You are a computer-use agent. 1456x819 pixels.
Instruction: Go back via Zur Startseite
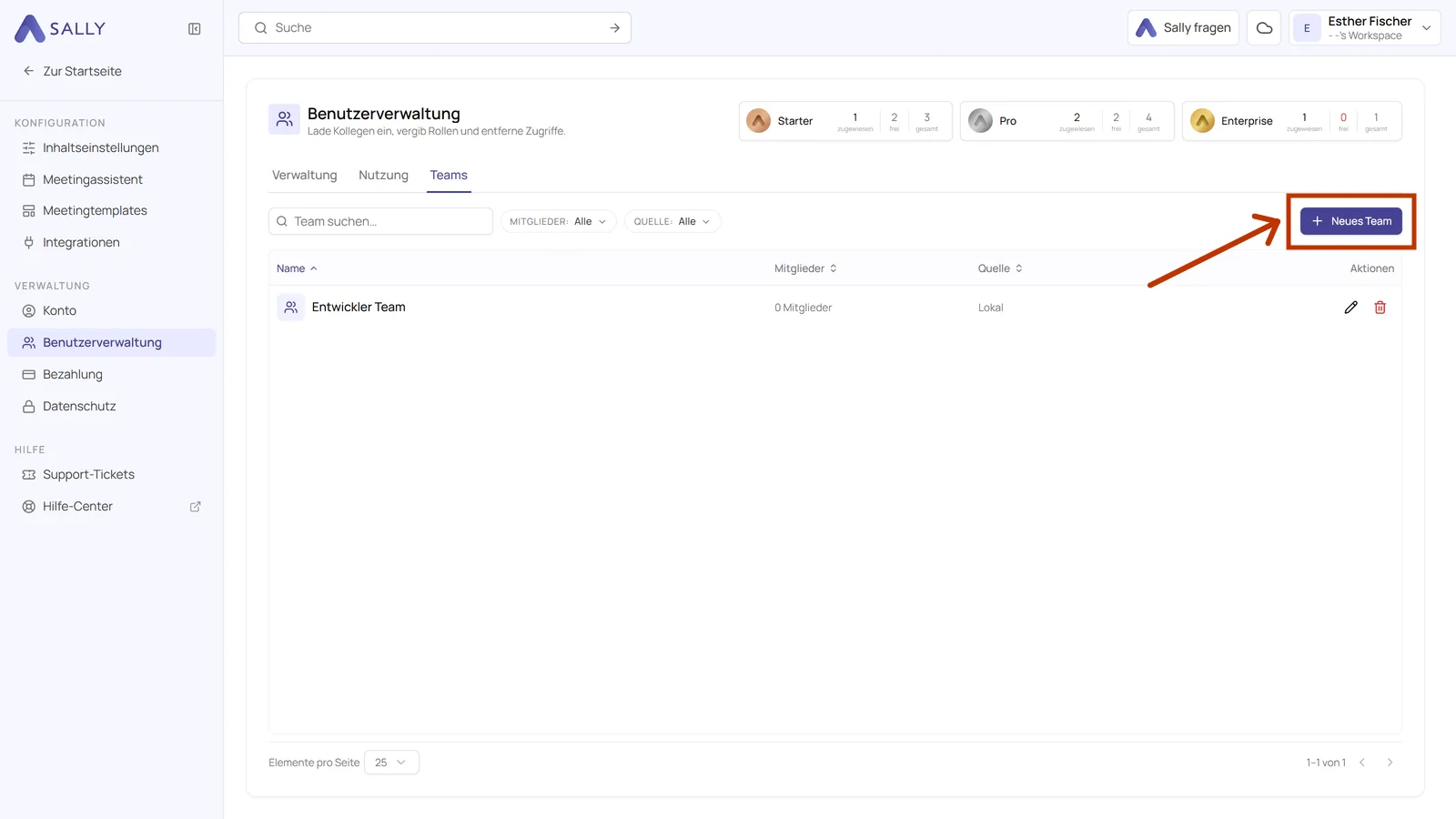click(x=73, y=71)
